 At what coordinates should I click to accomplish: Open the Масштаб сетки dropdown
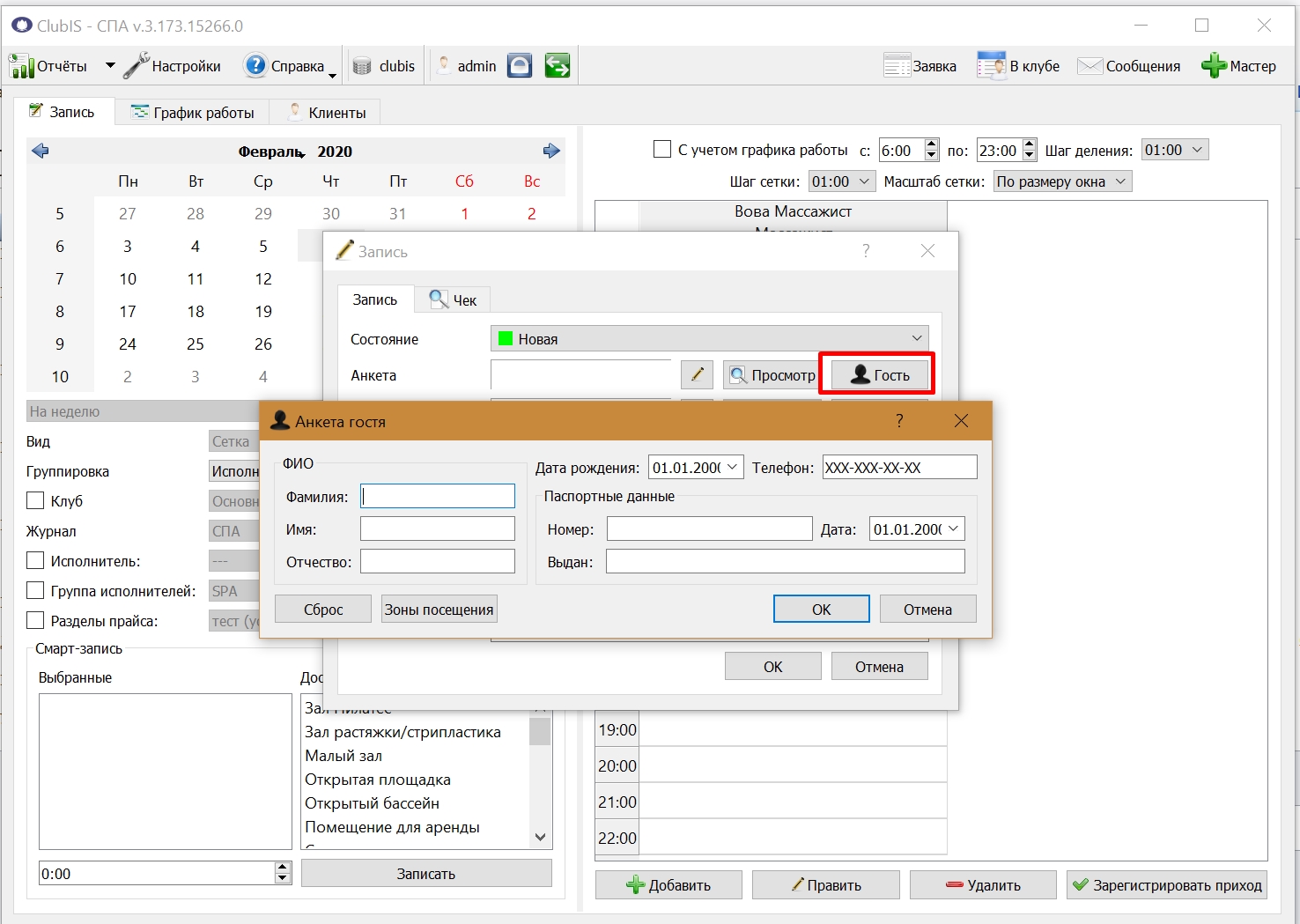point(1062,181)
